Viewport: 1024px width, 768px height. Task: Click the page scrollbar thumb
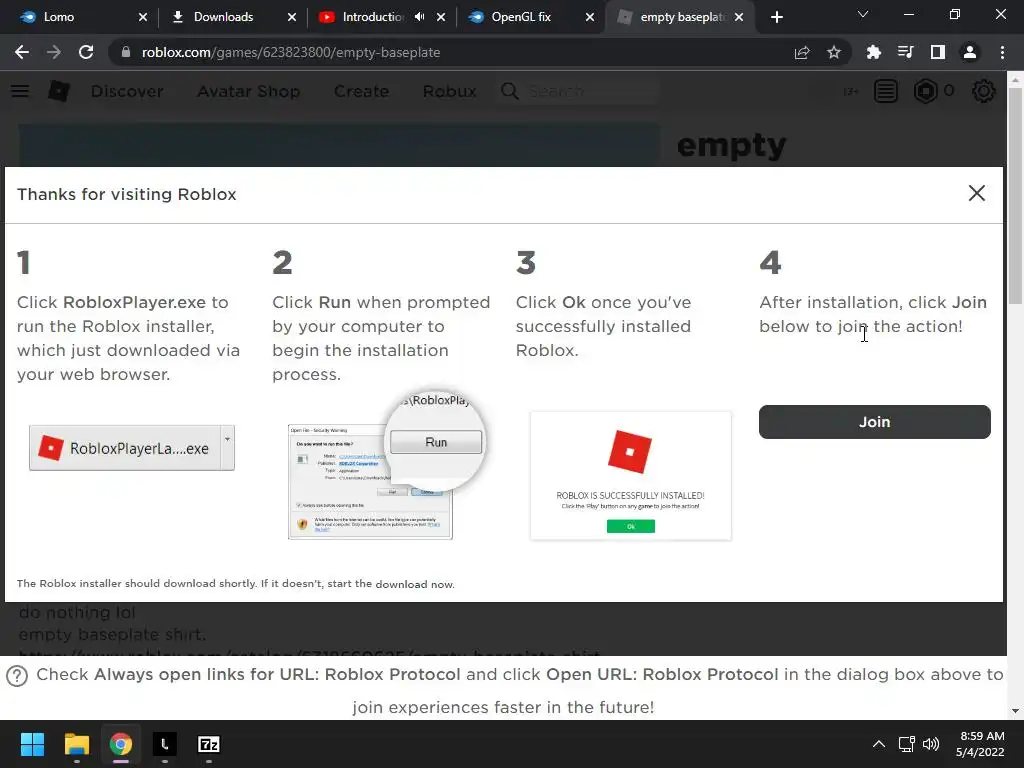(x=1015, y=196)
